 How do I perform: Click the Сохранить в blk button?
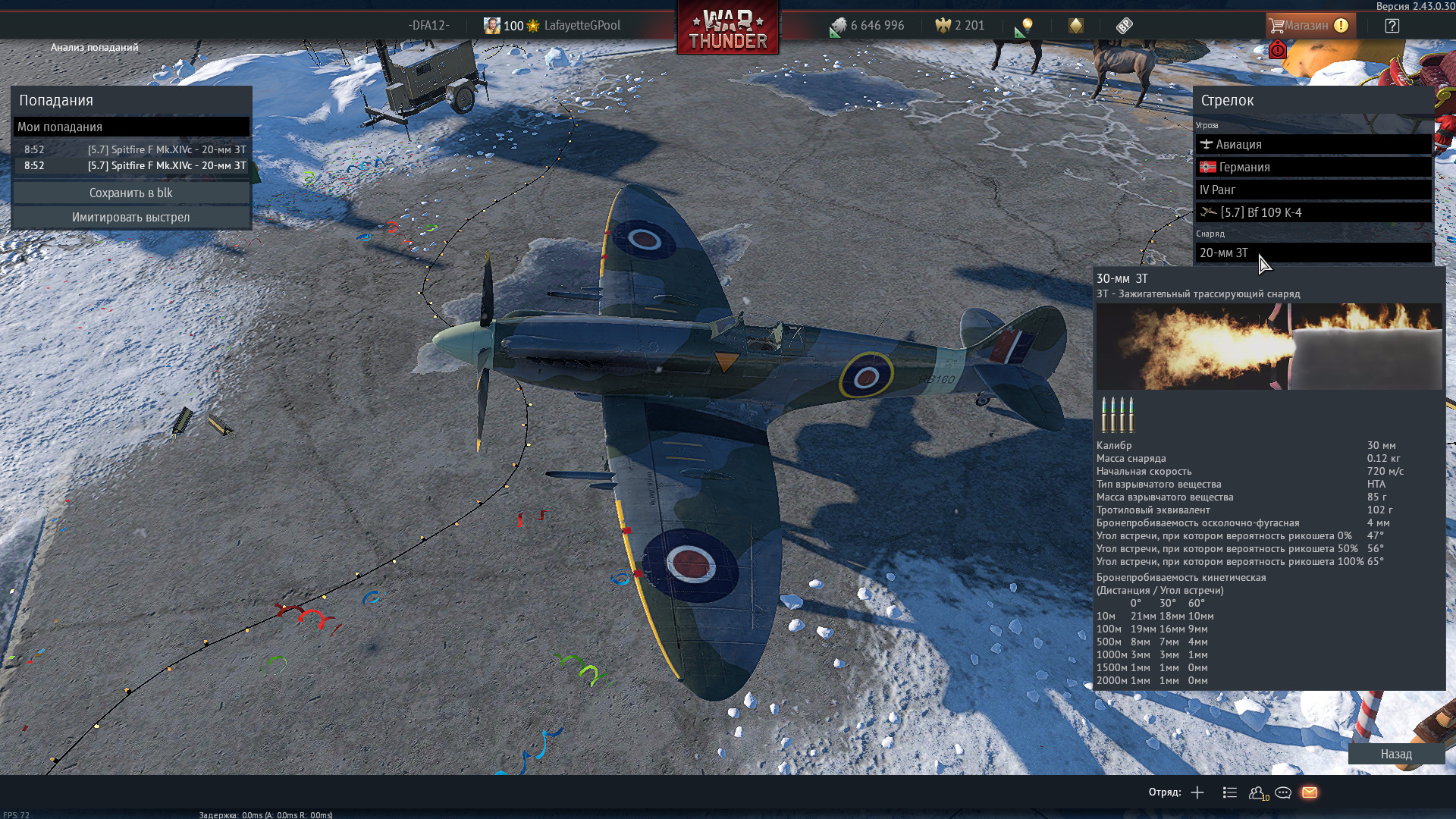click(x=131, y=193)
